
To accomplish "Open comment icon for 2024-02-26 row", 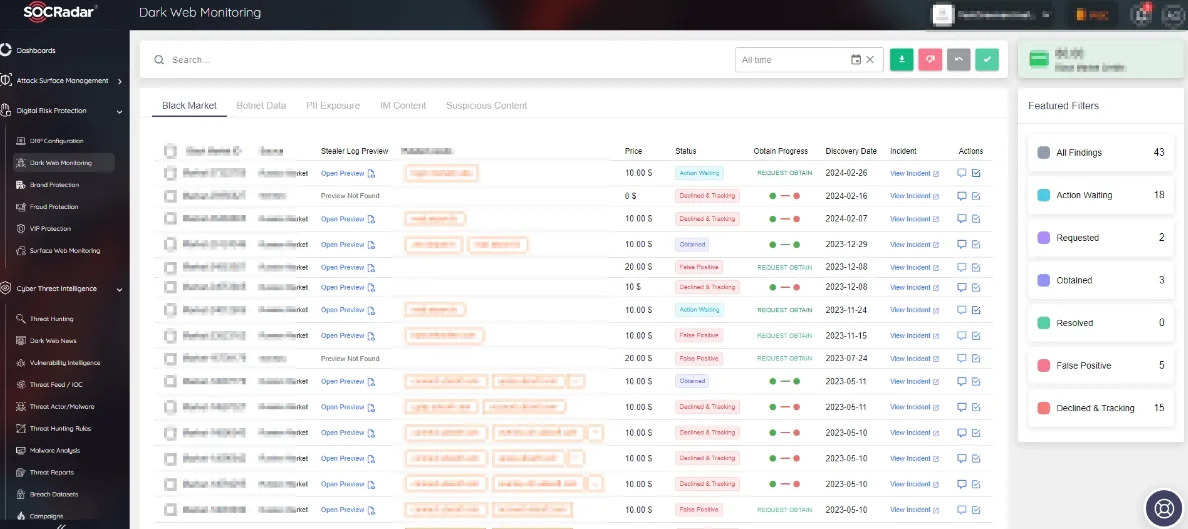I will point(962,173).
